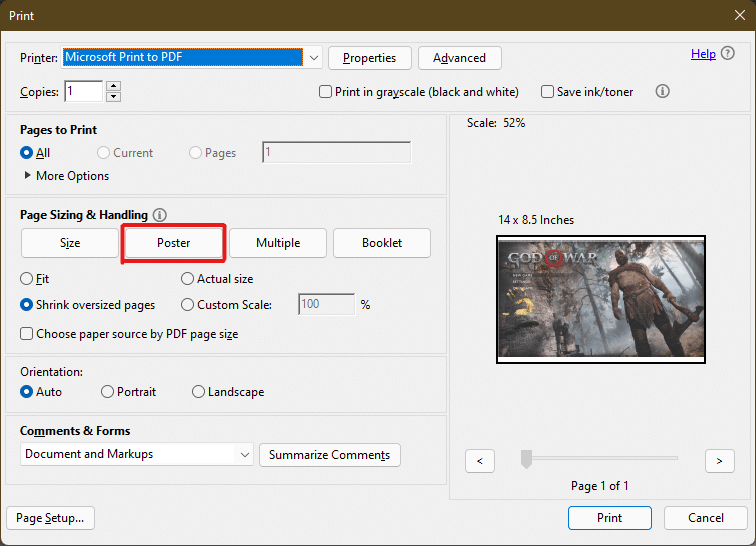The height and width of the screenshot is (546, 756).
Task: Go to next preview page
Action: (x=719, y=461)
